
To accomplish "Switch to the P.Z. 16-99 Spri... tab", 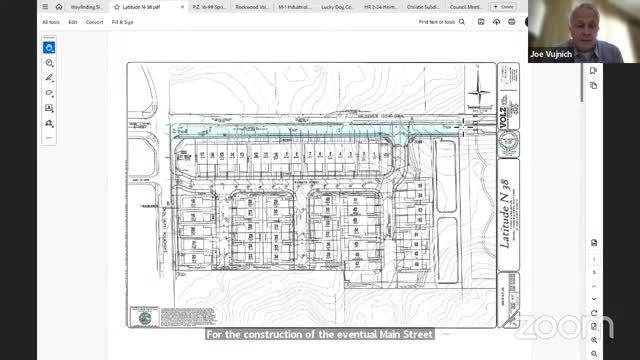I will point(209,7).
